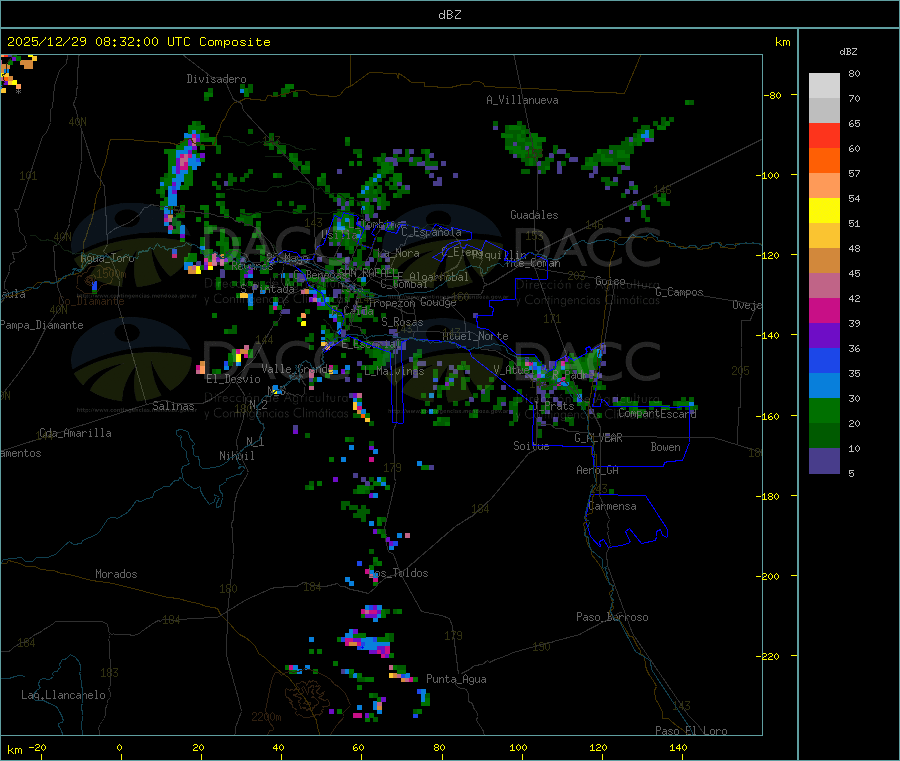Viewport: 900px width, 761px height.
Task: Click the Aero_GA label
Action: (598, 470)
